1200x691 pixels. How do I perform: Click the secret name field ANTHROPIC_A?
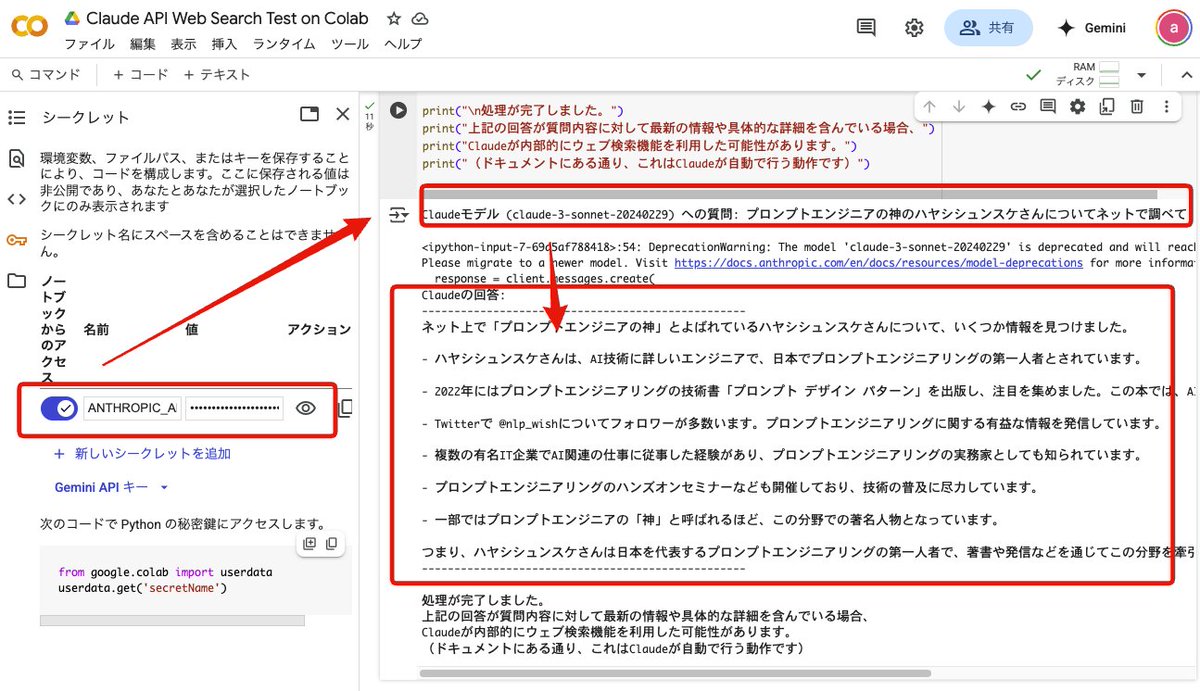(132, 408)
